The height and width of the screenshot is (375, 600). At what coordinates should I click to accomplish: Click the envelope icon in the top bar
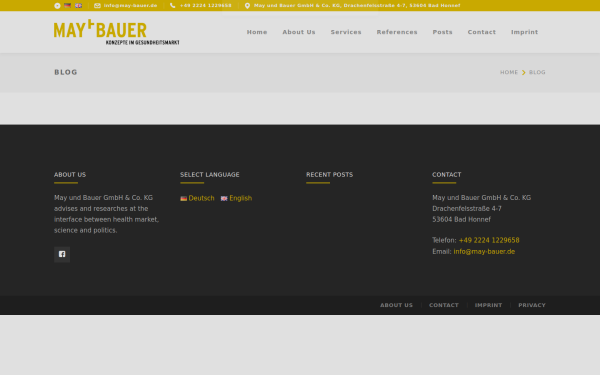click(97, 5)
